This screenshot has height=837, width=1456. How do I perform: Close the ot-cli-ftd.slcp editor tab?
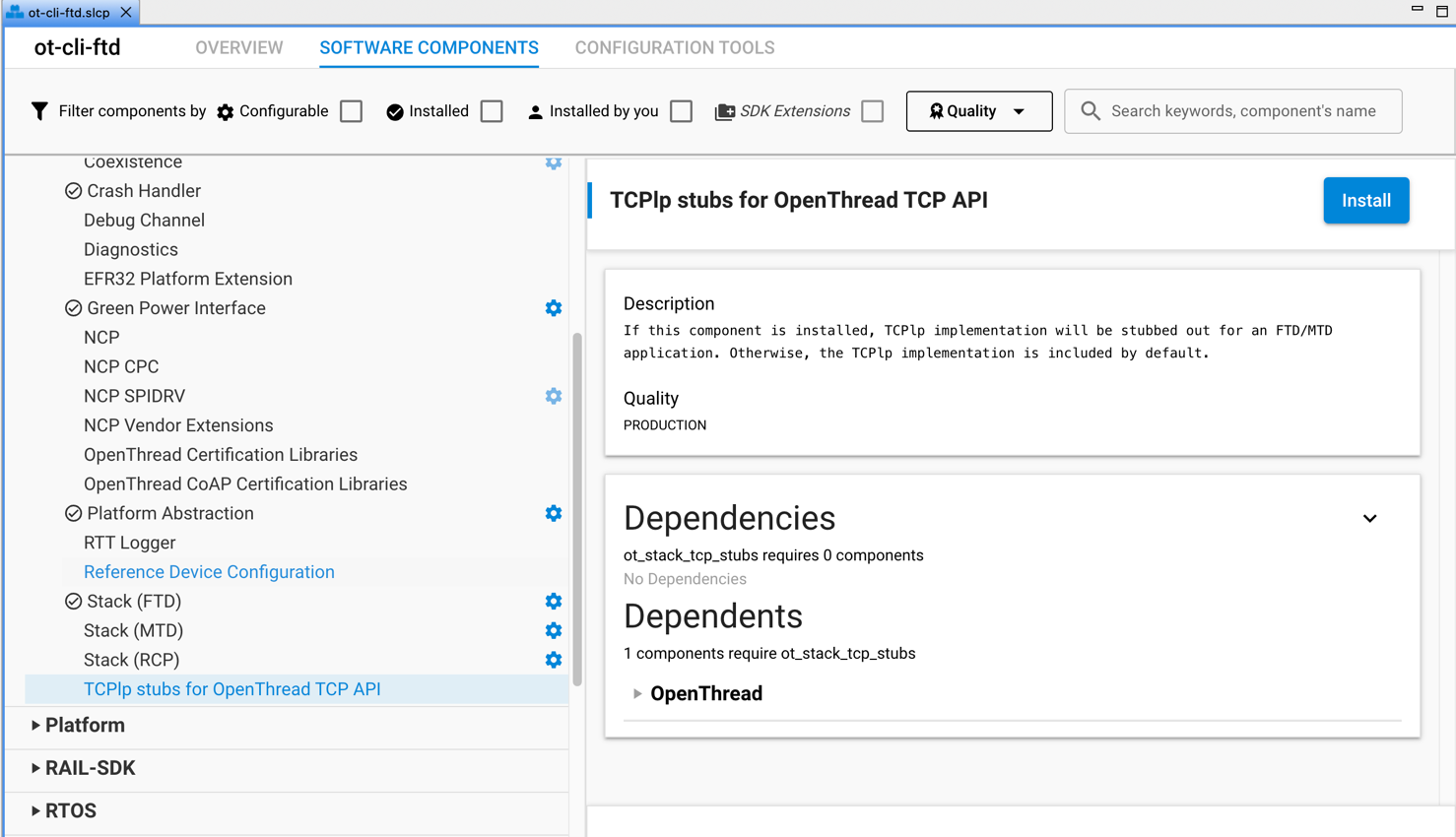[126, 12]
